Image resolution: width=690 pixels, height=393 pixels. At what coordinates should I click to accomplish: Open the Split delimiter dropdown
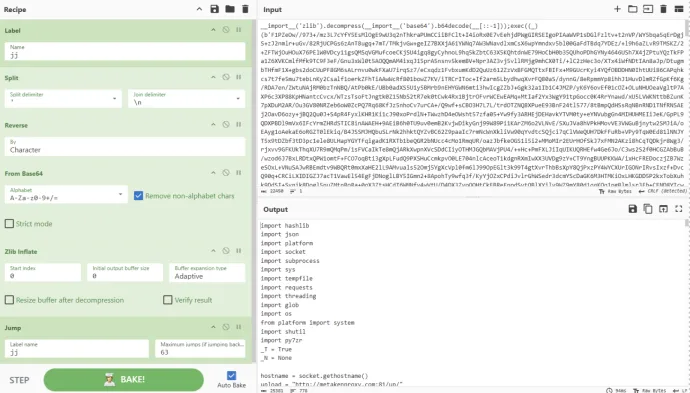[x=63, y=99]
